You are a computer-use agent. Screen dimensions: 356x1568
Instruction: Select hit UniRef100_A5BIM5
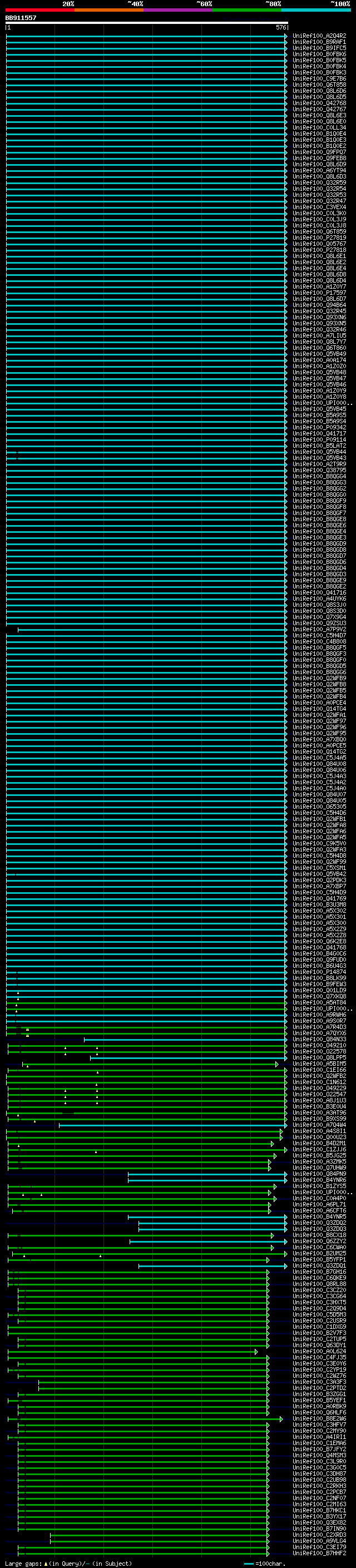[x=319, y=1064]
